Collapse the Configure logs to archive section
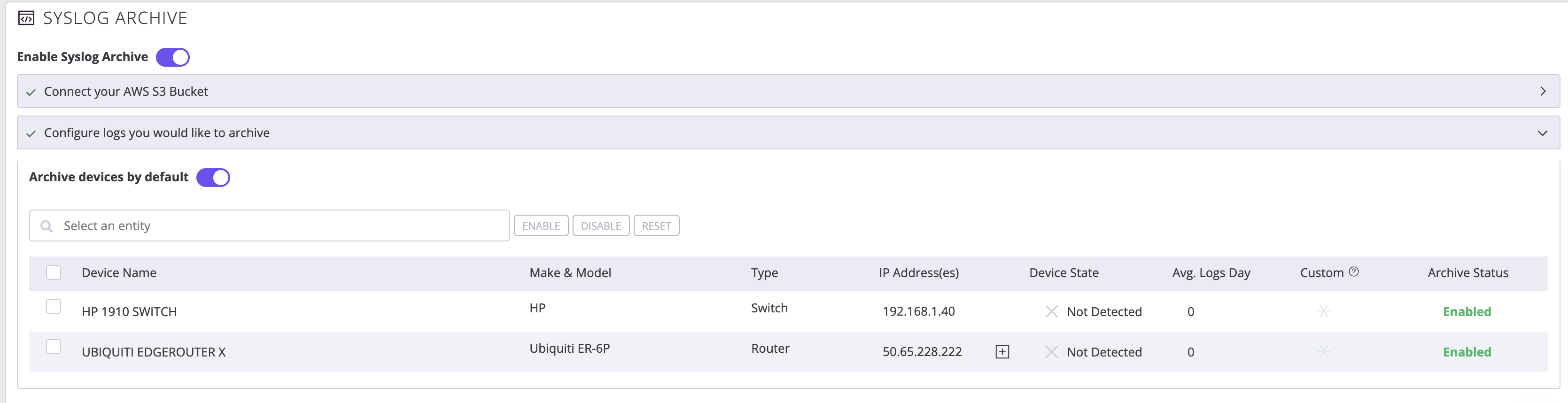This screenshot has height=403, width=1568. (1543, 133)
